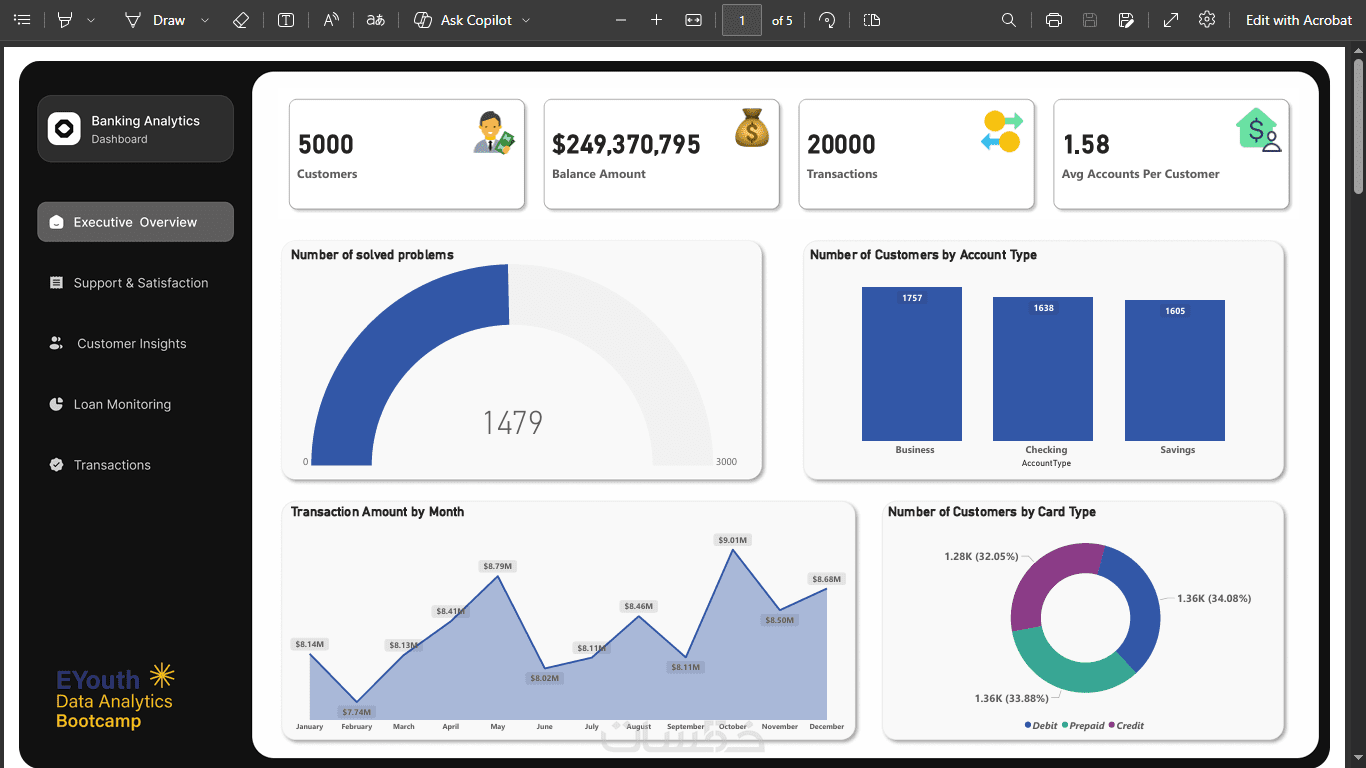The image size is (1366, 768).
Task: Open the PDF search magnifier
Action: click(x=1009, y=20)
